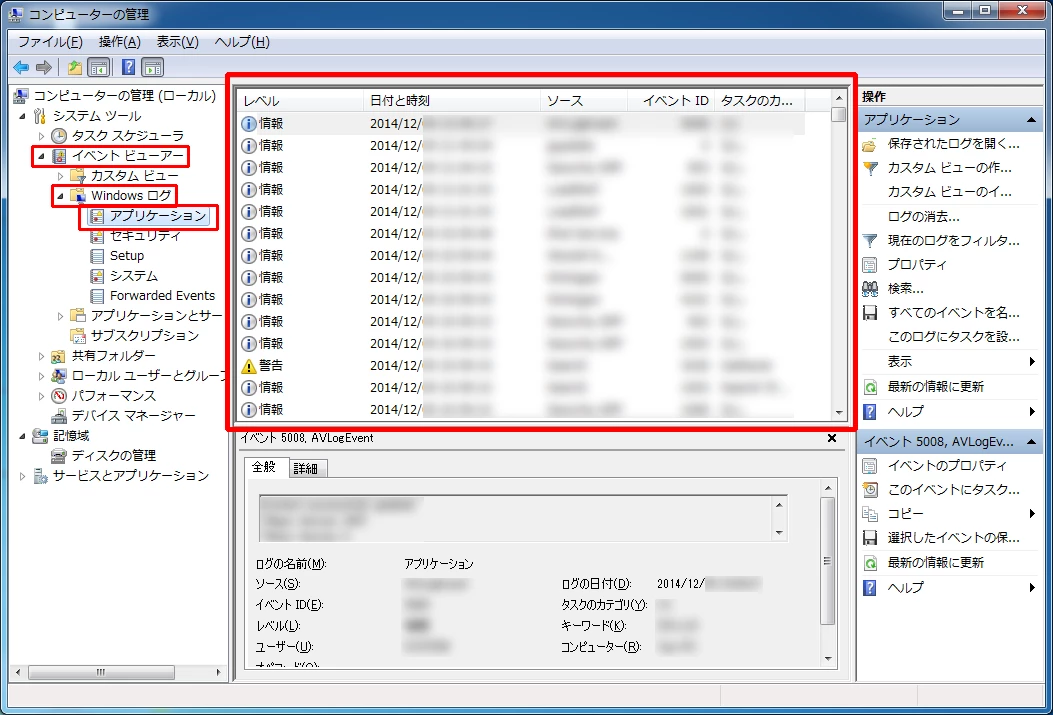Collapse the イベント ビューアー node
This screenshot has height=715, width=1053.
[x=41, y=156]
